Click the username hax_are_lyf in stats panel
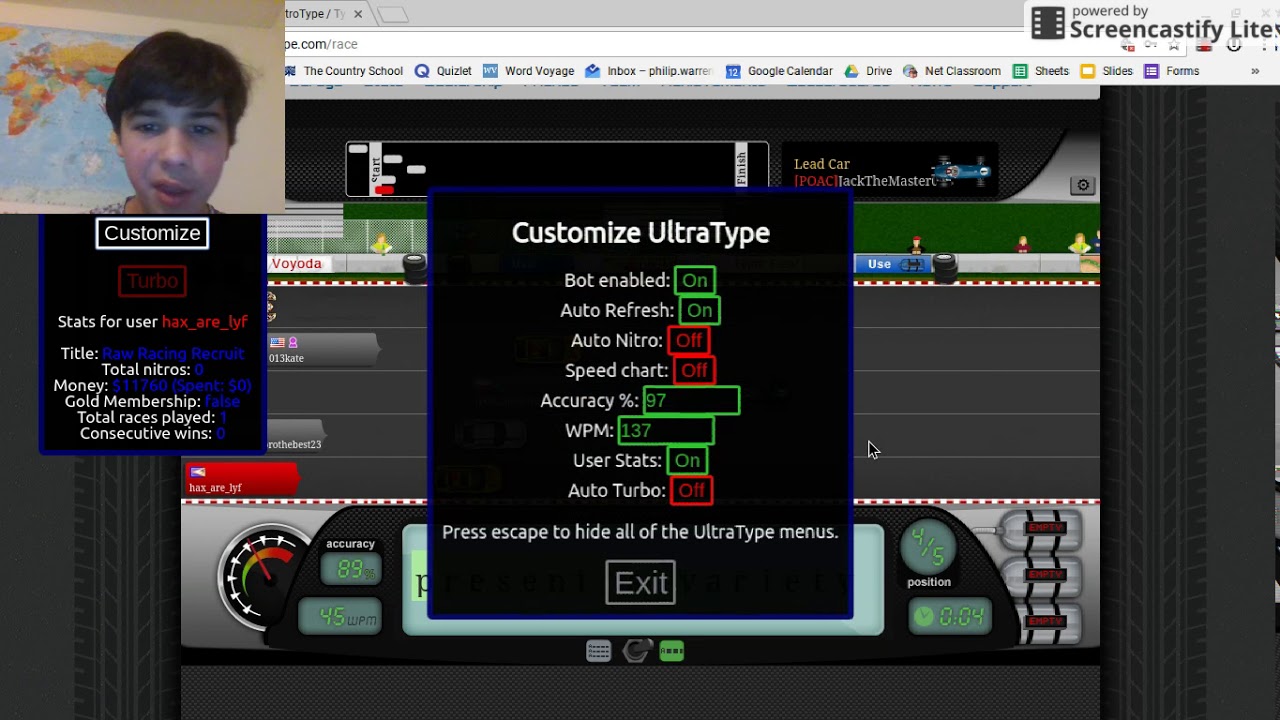The image size is (1280, 720). (x=204, y=322)
